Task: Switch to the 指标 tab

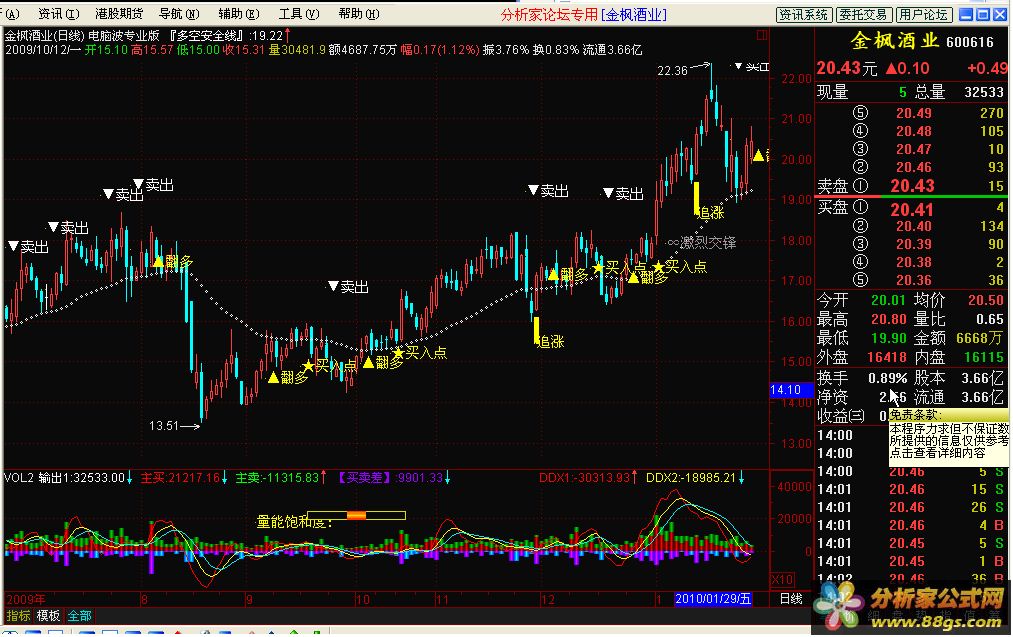Action: (18, 616)
